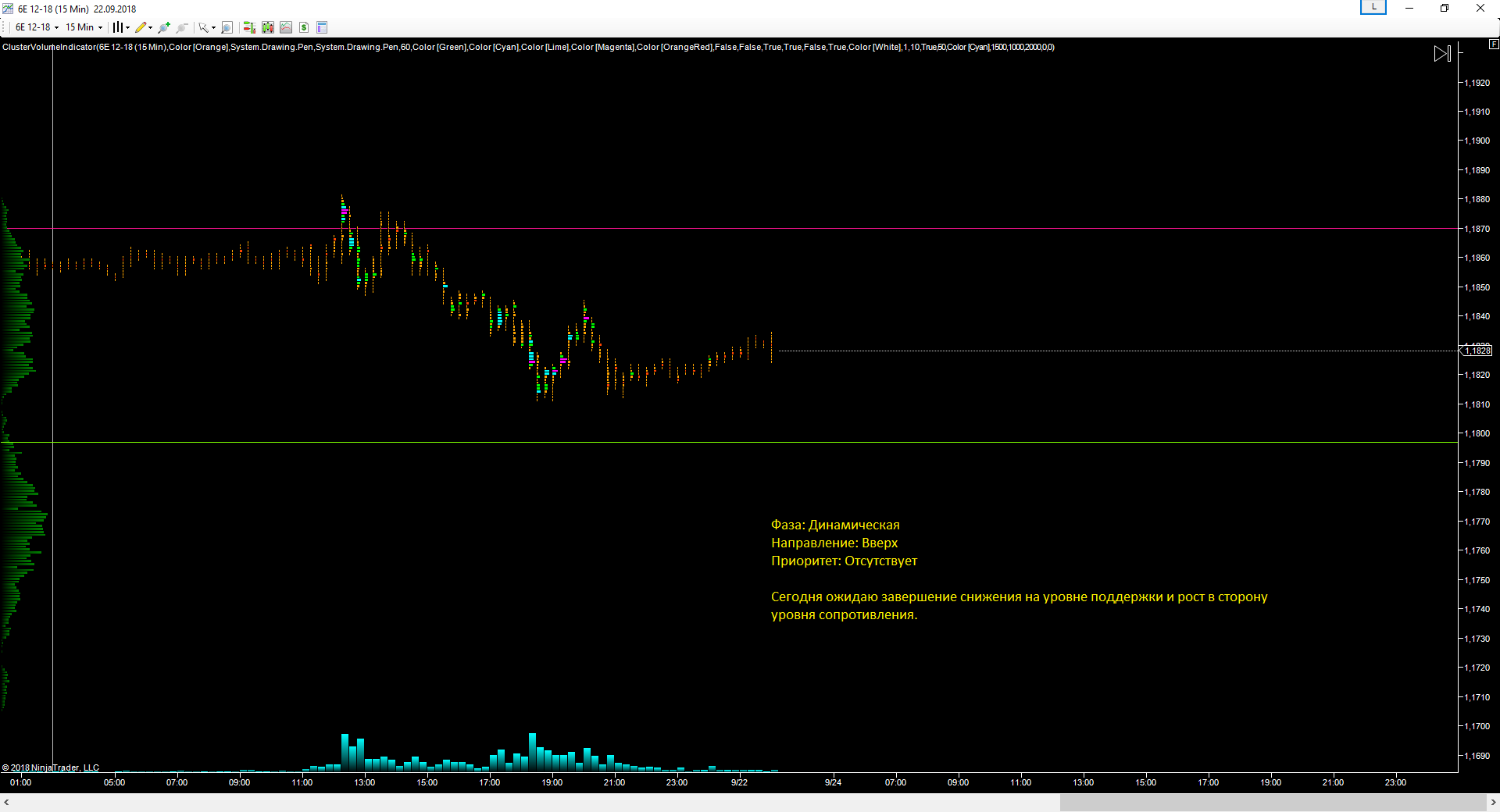Select the cursor pointer tool
1500x812 pixels.
[203, 27]
